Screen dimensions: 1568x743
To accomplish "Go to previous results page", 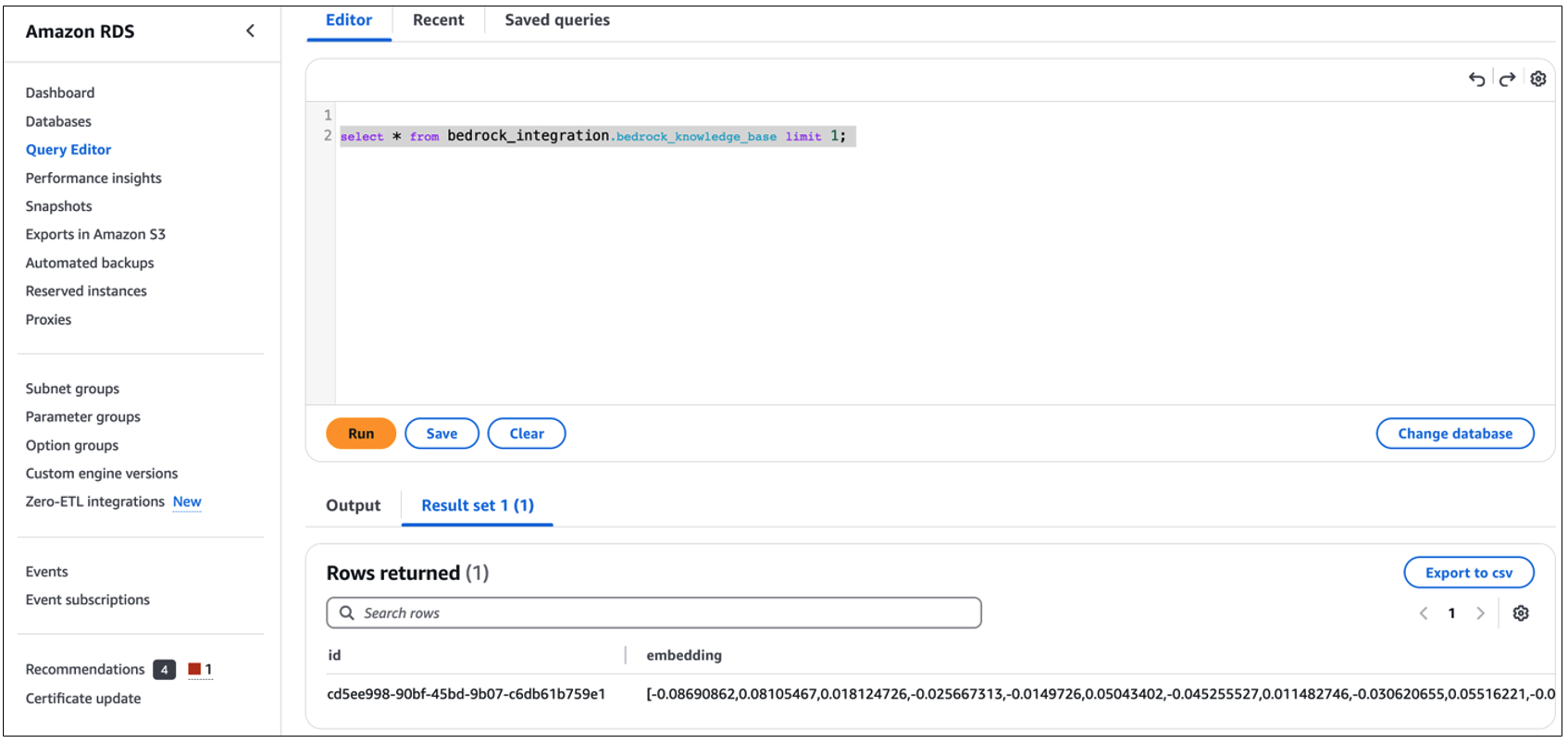I will pyautogui.click(x=1424, y=613).
